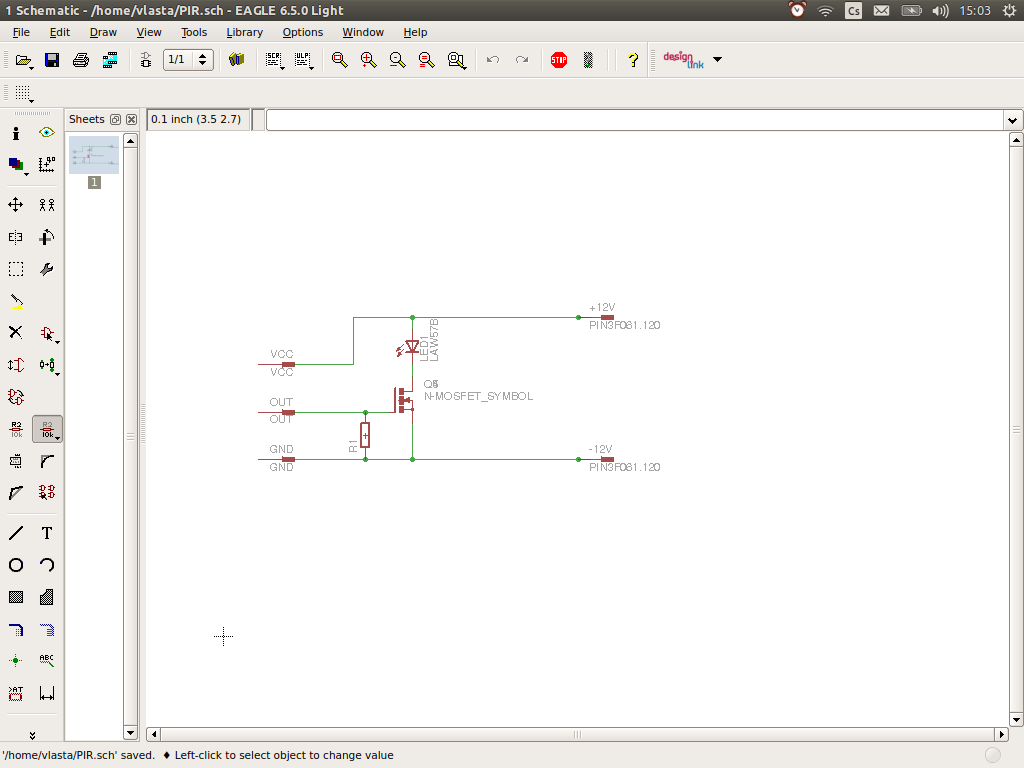Toggle the Value tool (R2 10k)
Screen dimensions: 1024x768
(x=47, y=429)
